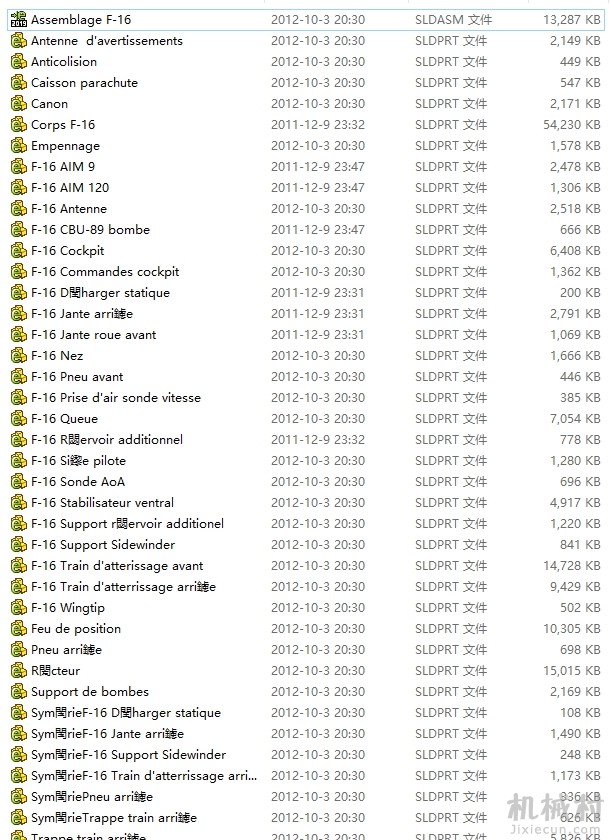Select the Feu de position assembly icon
The image size is (611, 840).
pyautogui.click(x=19, y=629)
